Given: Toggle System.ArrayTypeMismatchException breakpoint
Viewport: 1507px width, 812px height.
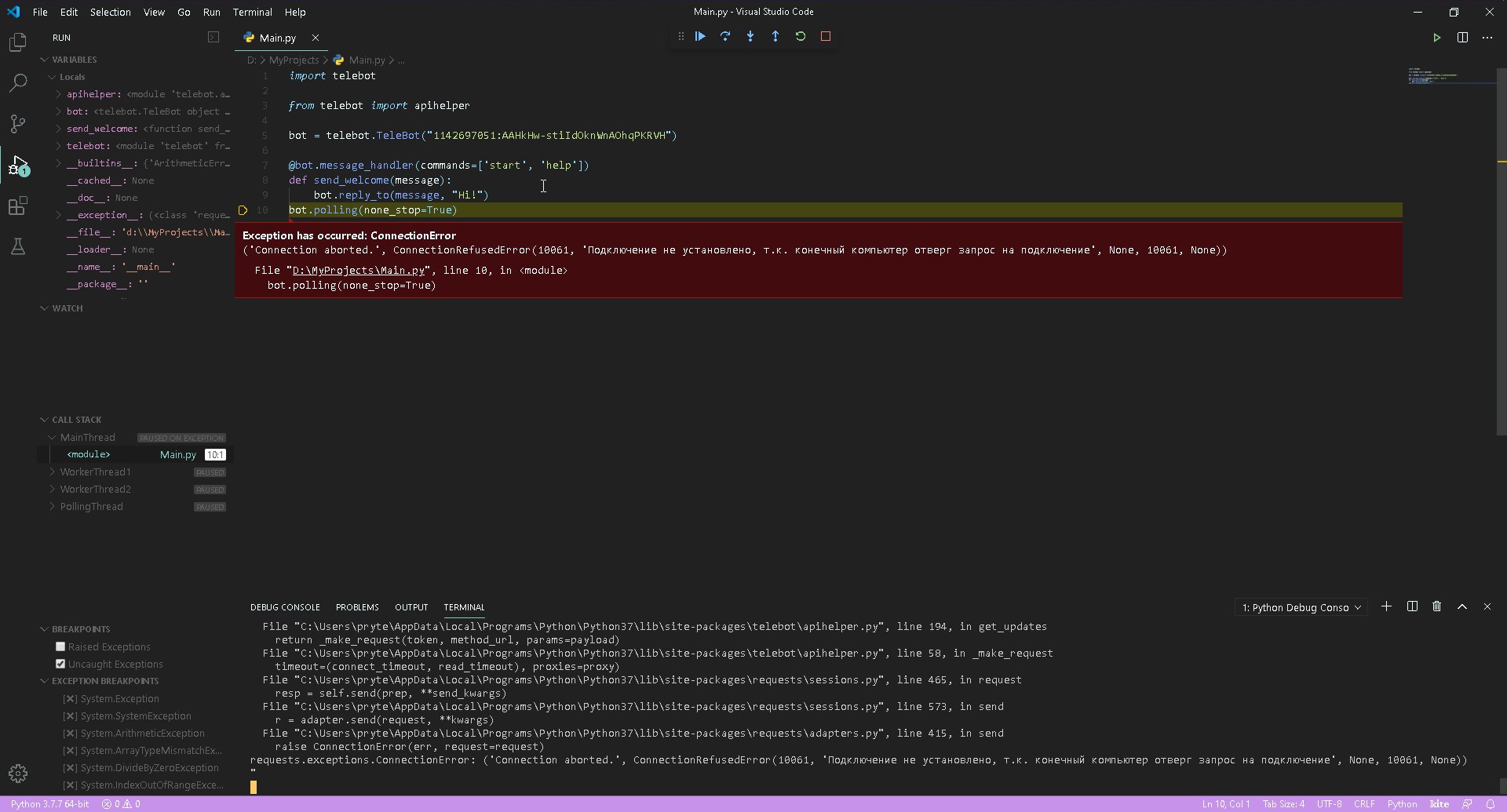Looking at the screenshot, I should coord(70,751).
